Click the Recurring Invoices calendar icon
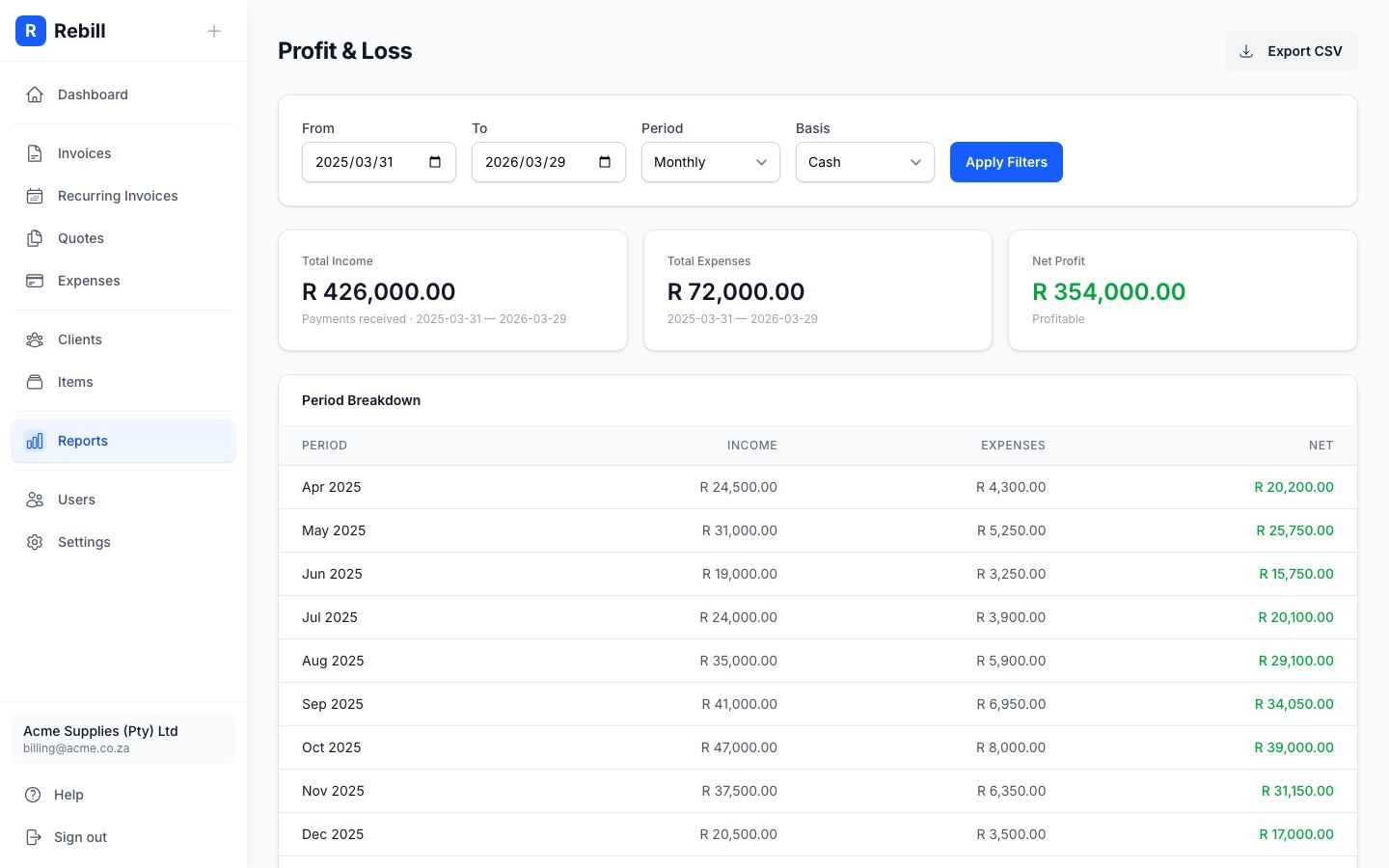 pos(35,196)
